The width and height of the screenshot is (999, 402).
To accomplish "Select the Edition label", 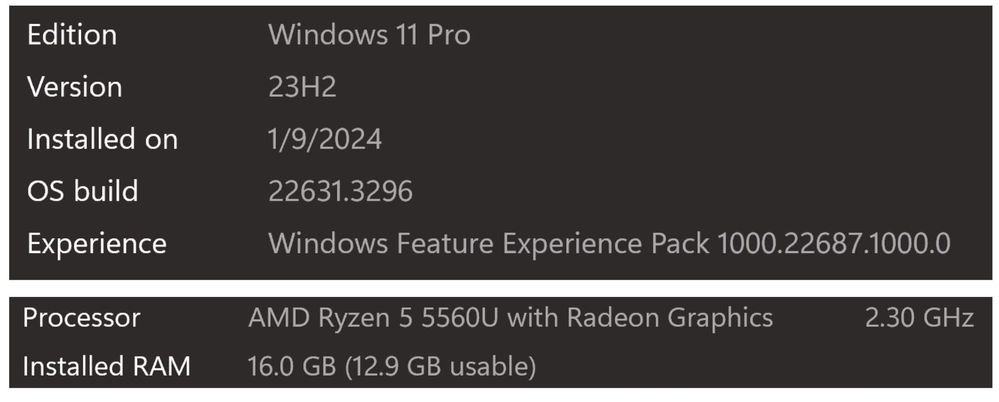I will (x=71, y=34).
